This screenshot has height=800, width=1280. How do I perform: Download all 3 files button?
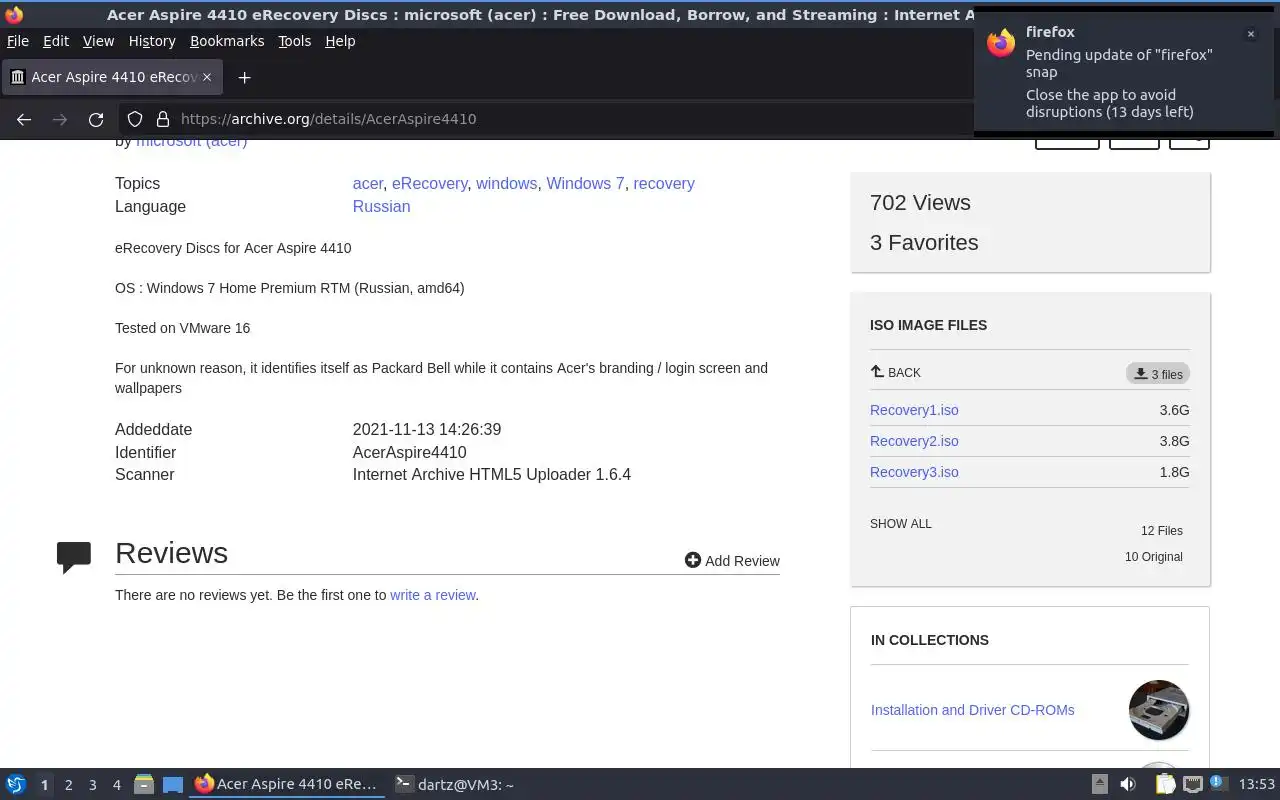[1158, 374]
